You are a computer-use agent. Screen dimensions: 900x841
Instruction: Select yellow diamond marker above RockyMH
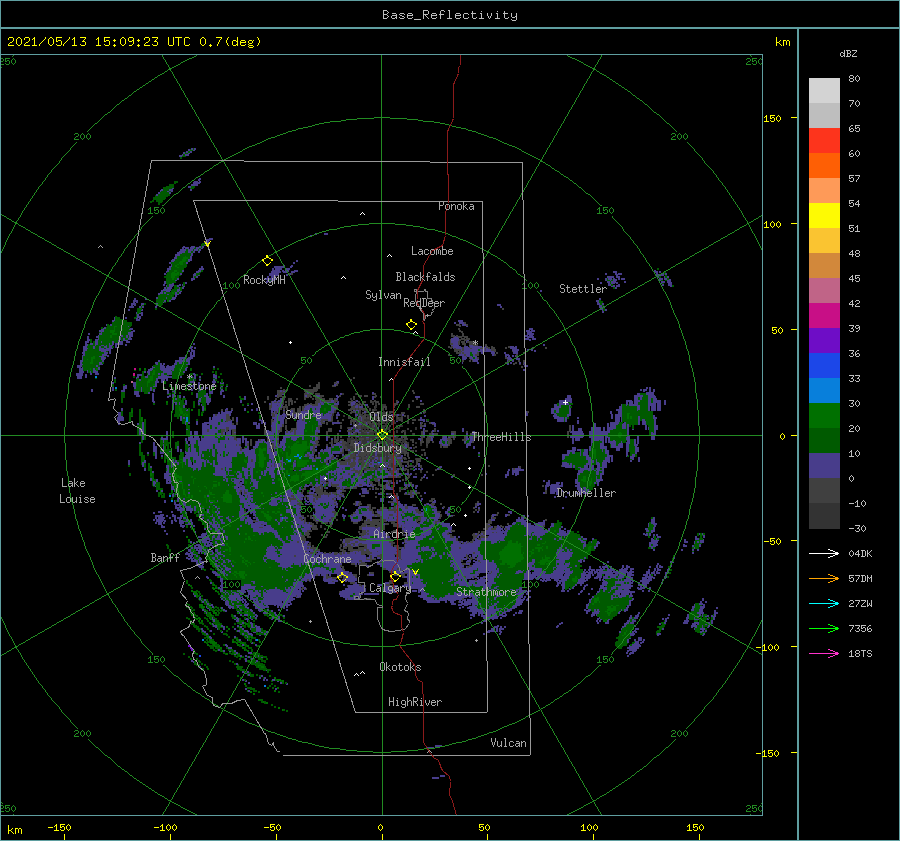tap(267, 261)
